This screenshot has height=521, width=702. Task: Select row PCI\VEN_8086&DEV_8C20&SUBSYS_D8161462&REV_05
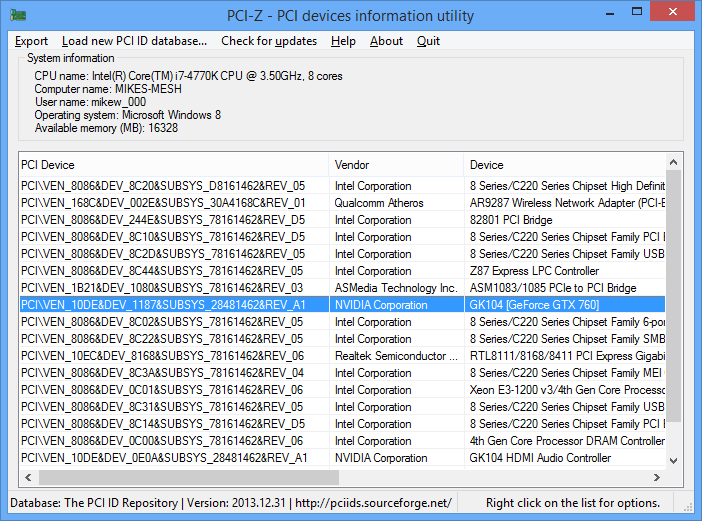click(x=342, y=186)
